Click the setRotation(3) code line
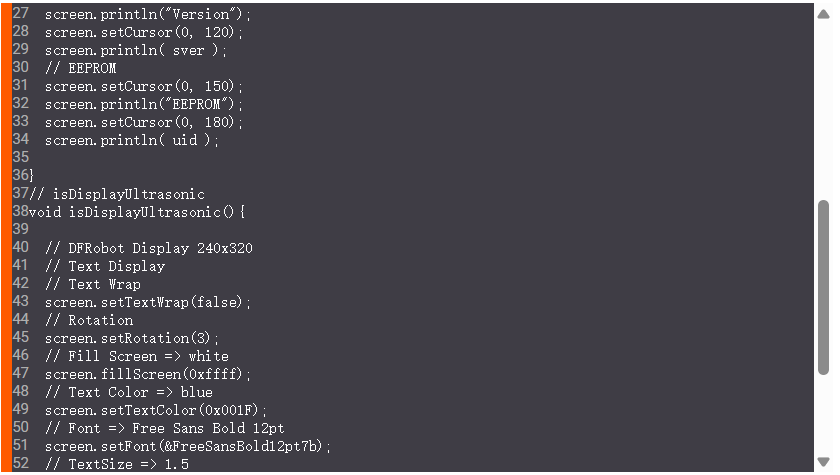The width and height of the screenshot is (840, 475). (131, 338)
